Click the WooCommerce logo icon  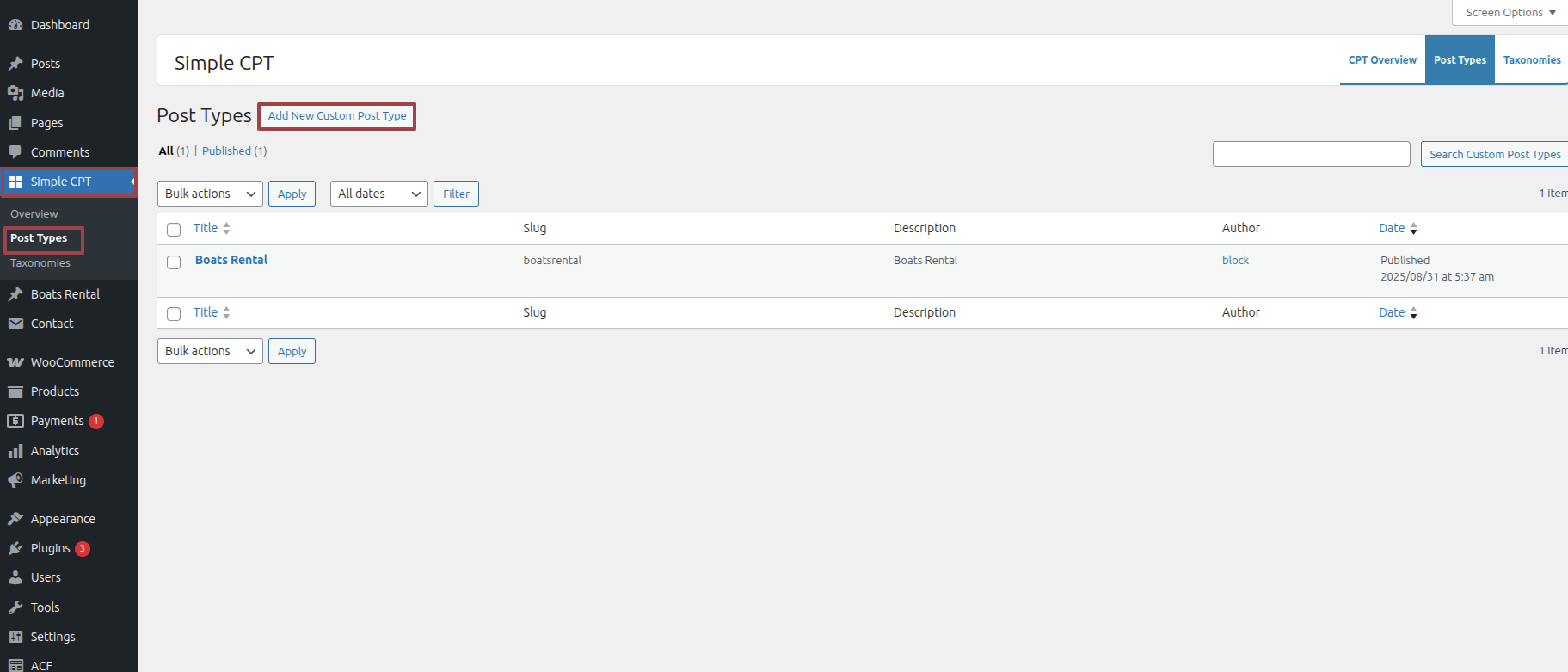tap(15, 362)
